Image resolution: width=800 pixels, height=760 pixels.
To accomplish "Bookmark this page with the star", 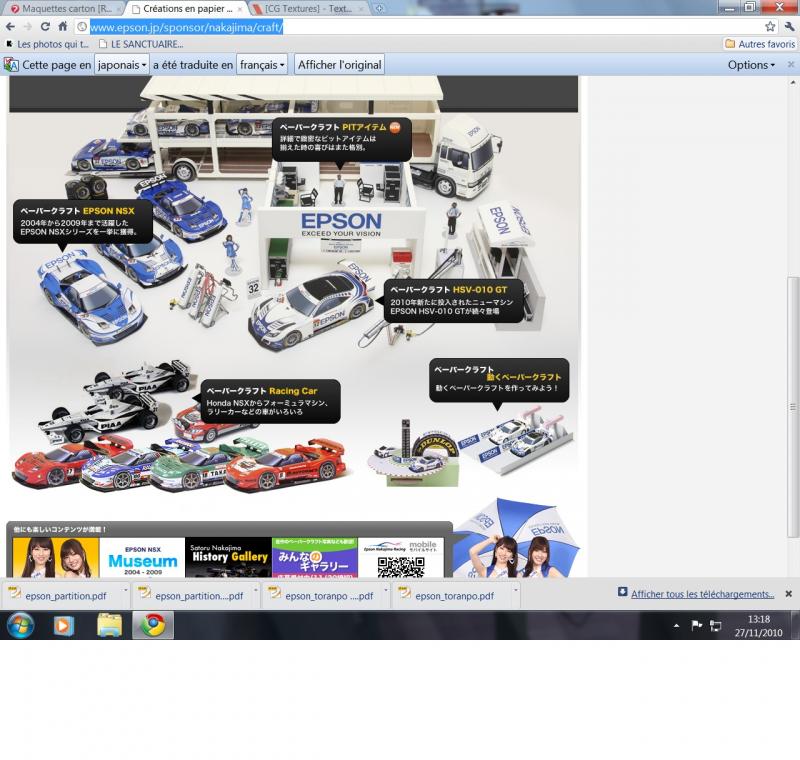I will pyautogui.click(x=770, y=27).
